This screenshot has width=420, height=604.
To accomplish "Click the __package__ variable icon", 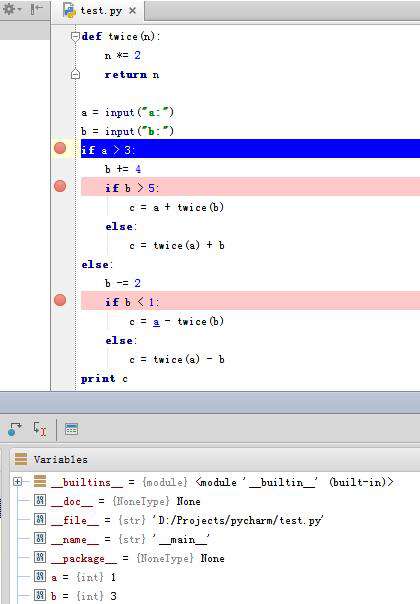I will (40, 557).
